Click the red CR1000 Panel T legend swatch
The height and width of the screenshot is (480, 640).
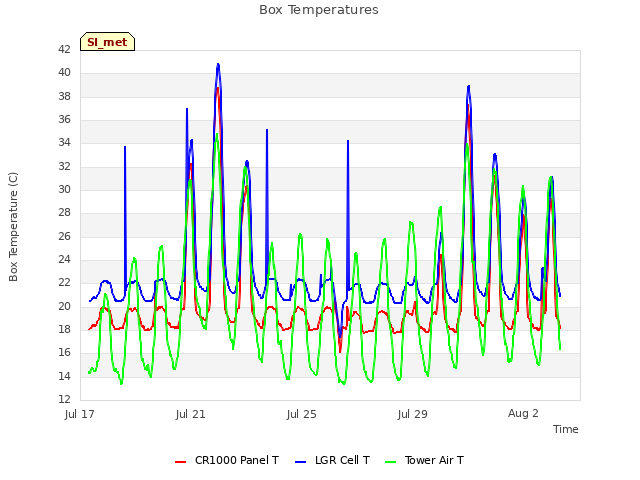(x=180, y=462)
